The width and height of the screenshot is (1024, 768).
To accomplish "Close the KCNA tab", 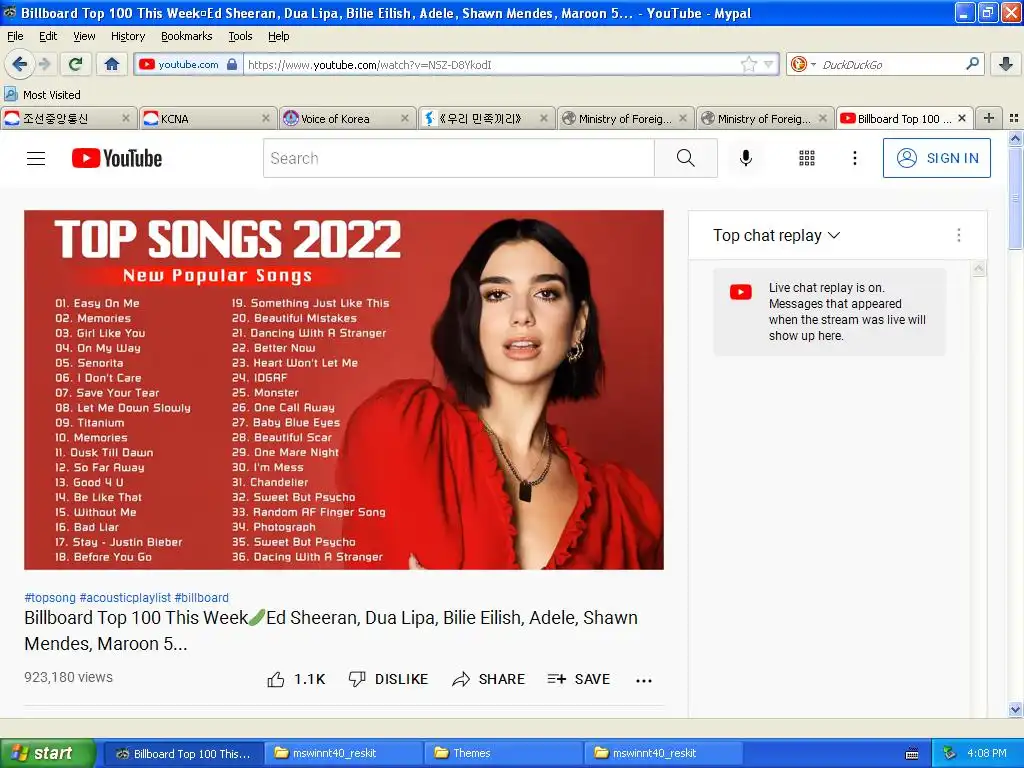I will tap(265, 118).
